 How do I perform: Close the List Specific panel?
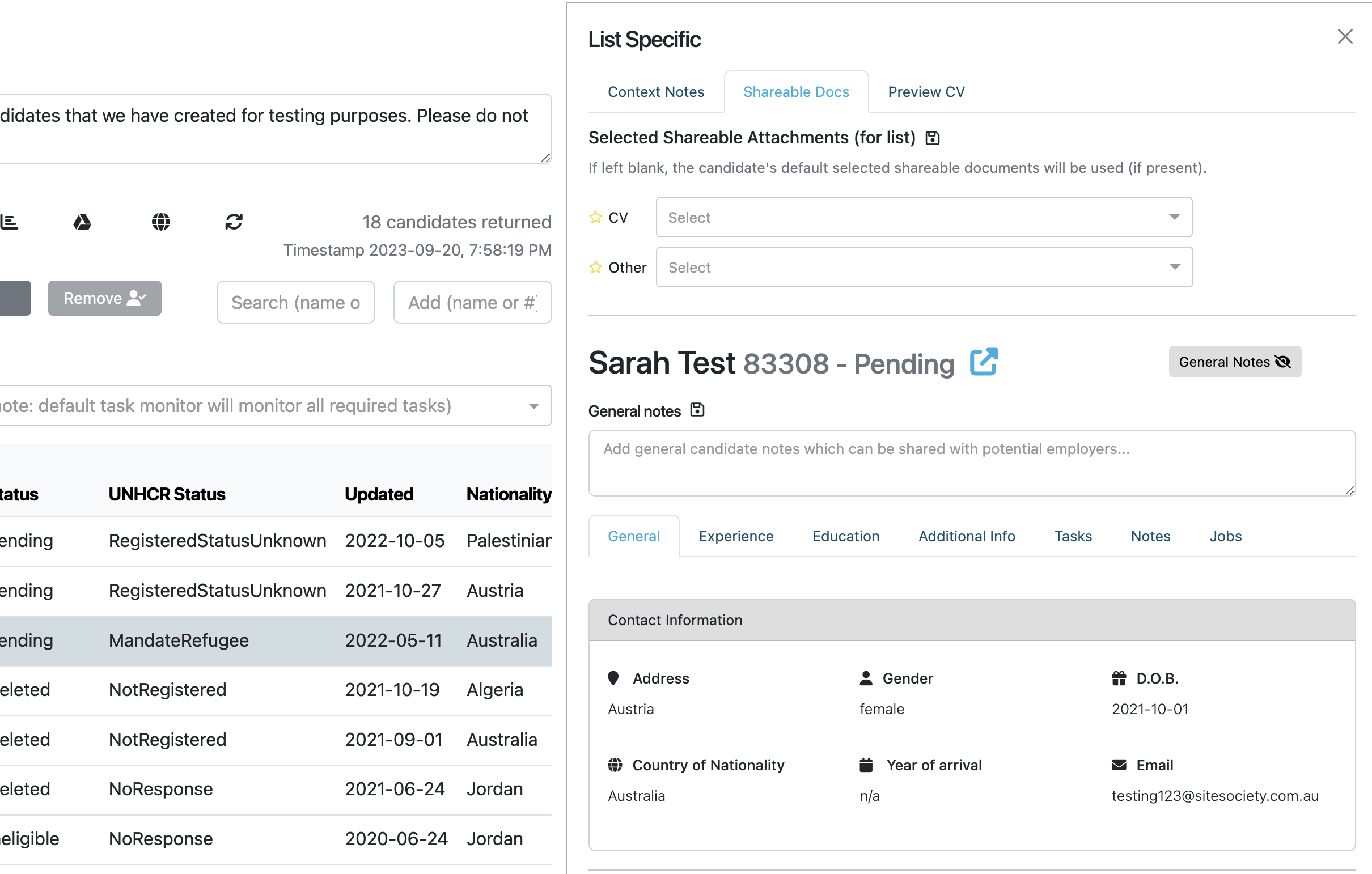1345,36
